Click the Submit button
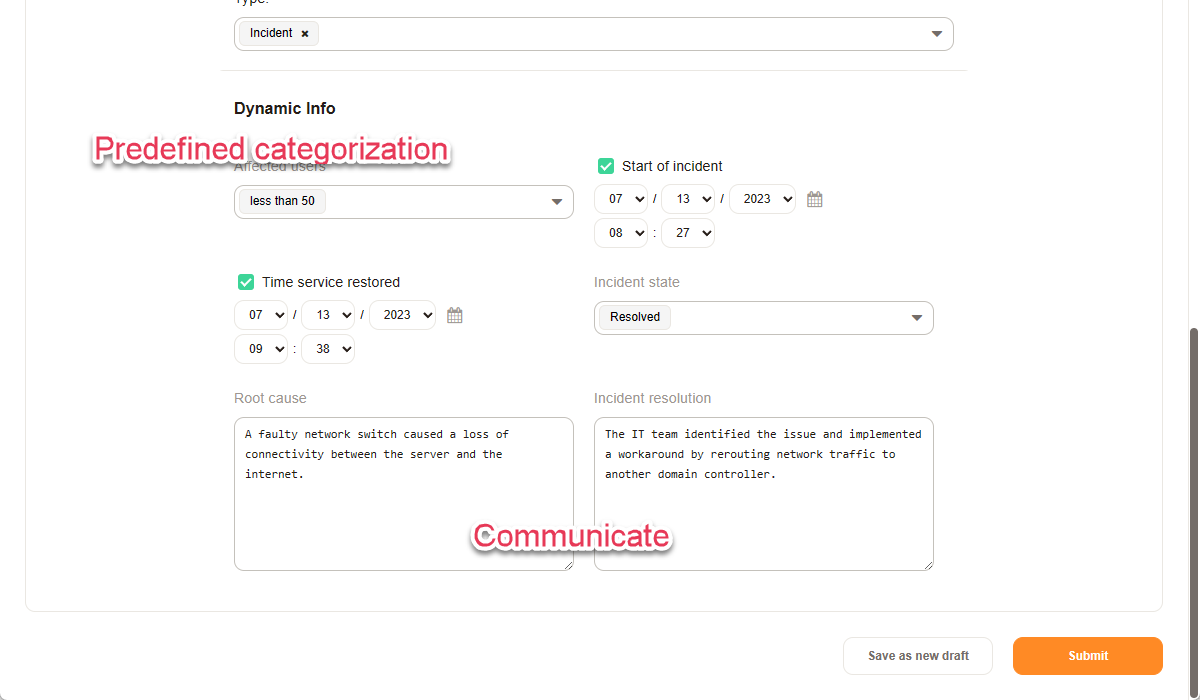Screen dimensions: 1200x700 1087,656
